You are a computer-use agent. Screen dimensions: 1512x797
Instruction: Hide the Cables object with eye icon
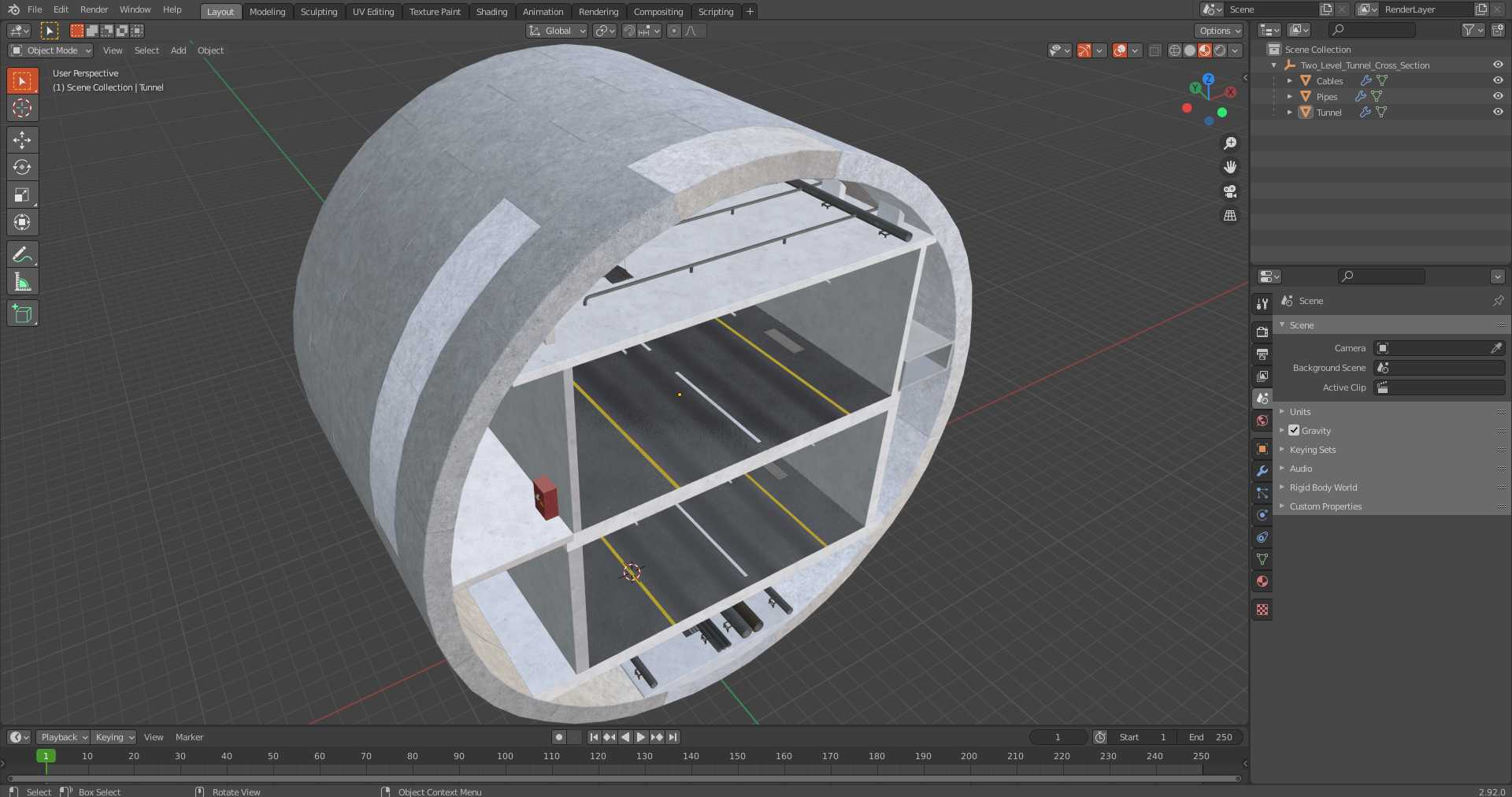click(1498, 80)
